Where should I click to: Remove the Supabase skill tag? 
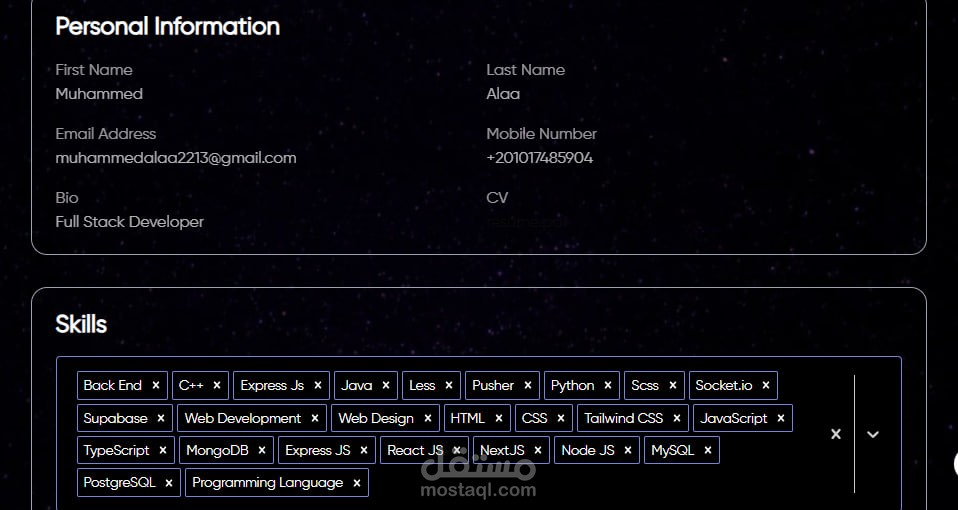click(161, 418)
